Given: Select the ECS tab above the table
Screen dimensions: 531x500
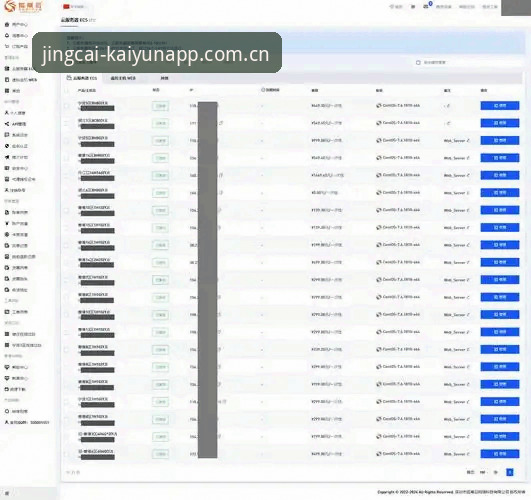Looking at the screenshot, I should point(82,78).
